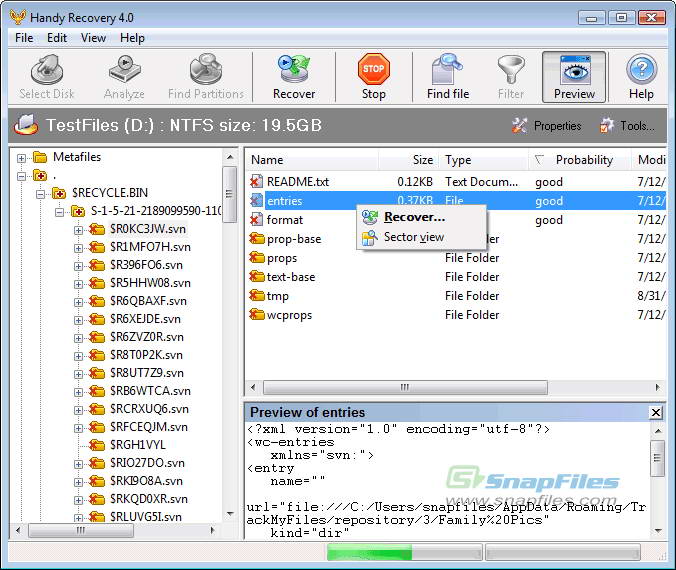
Task: Select the $R6ZVZ0R.svn folder
Action: pyautogui.click(x=147, y=337)
